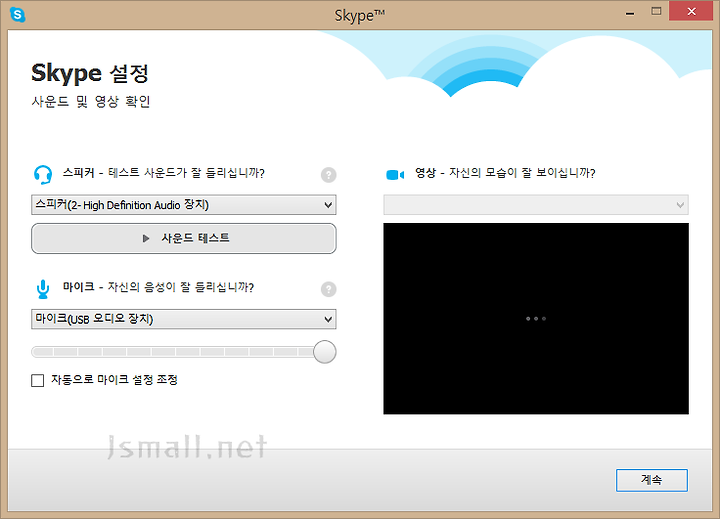Screen dimensions: 720x519
Task: Click the black video preview area
Action: click(536, 318)
